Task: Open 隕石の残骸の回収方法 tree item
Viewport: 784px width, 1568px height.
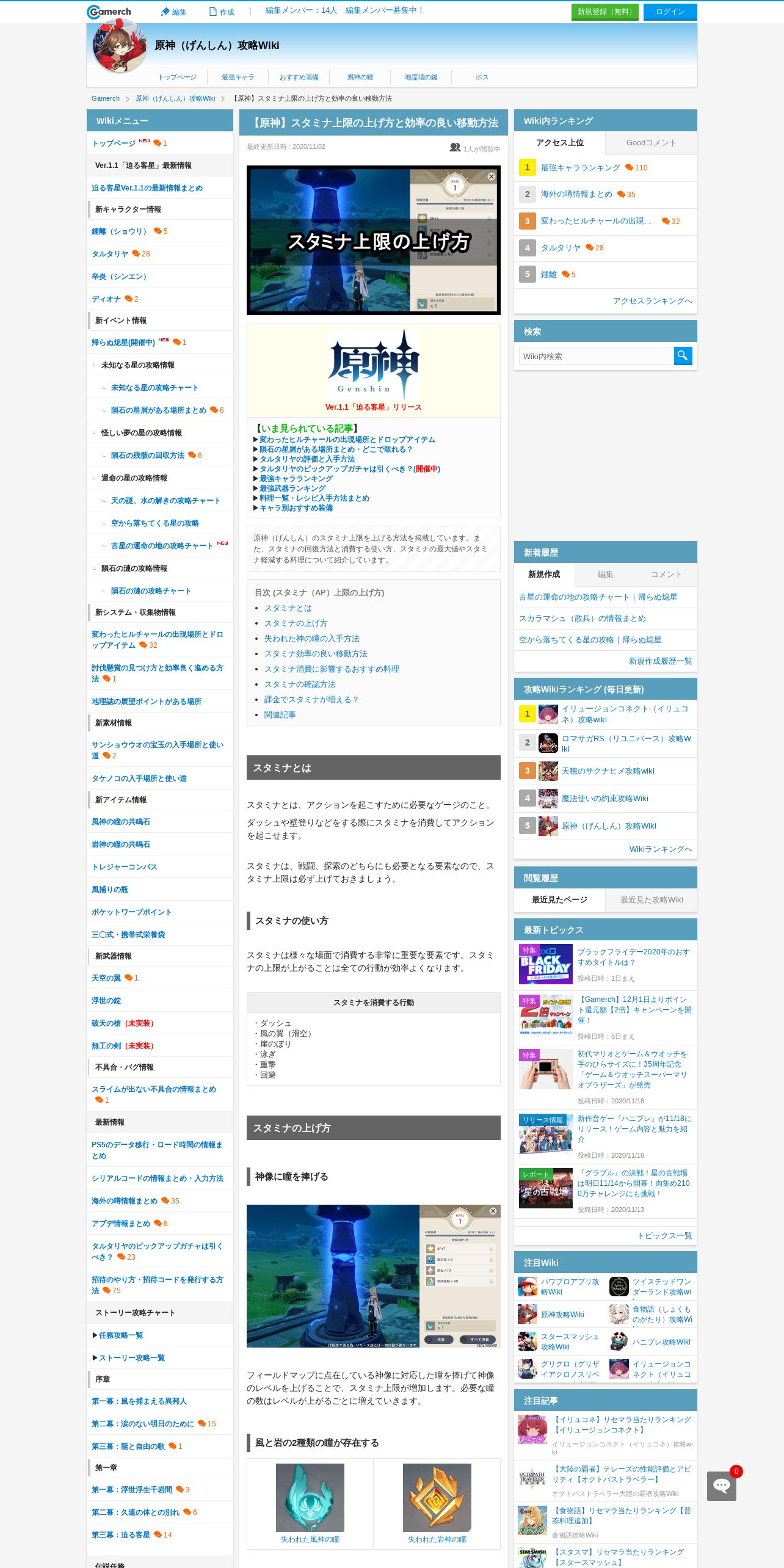Action: (148, 456)
